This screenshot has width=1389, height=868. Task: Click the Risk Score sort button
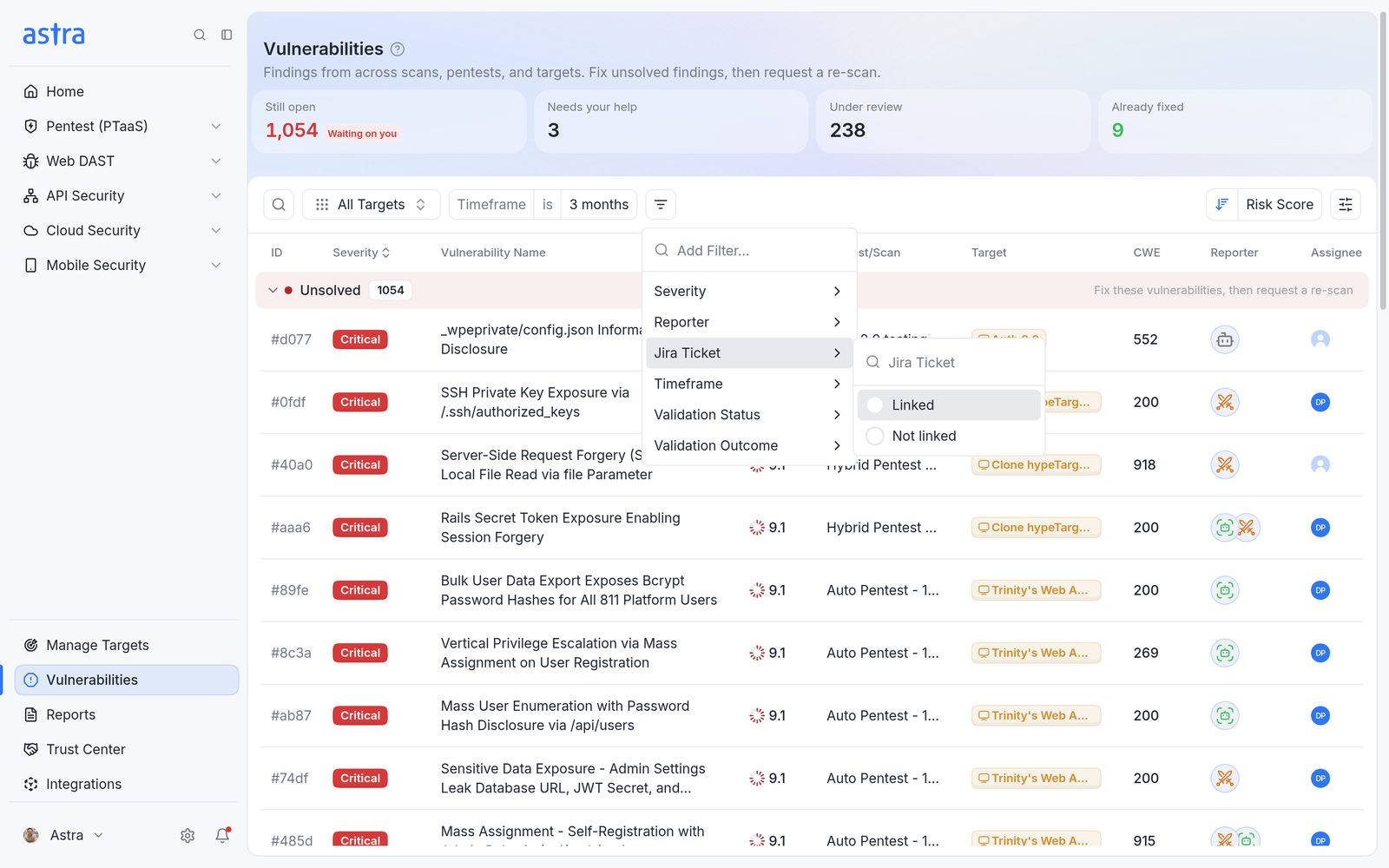point(1279,205)
